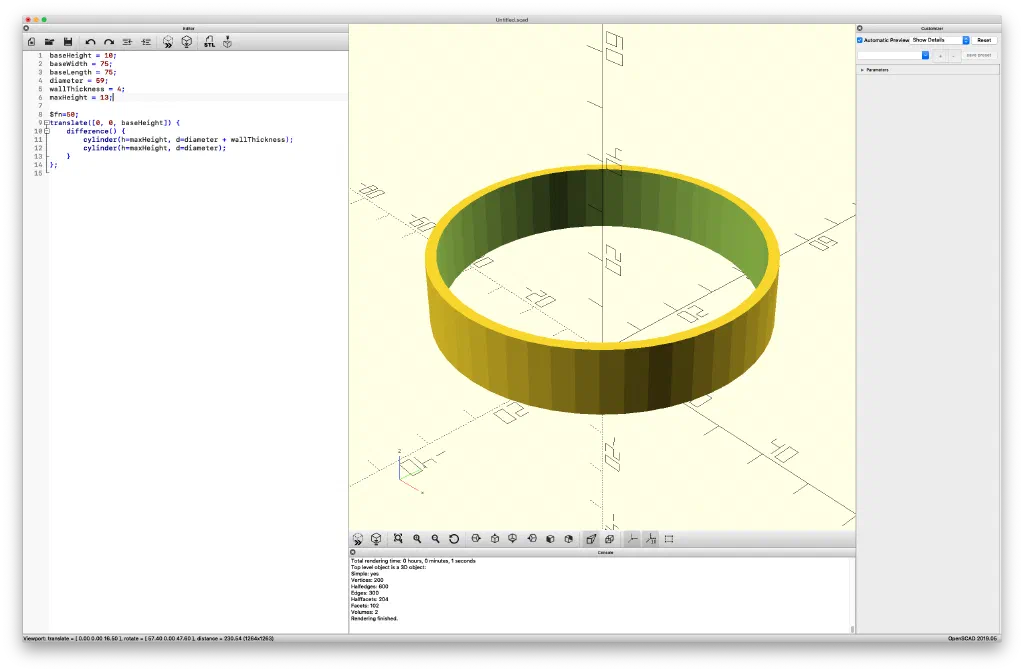The width and height of the screenshot is (1024, 672).
Task: Click the New file icon in editor toolbar
Action: coord(31,42)
